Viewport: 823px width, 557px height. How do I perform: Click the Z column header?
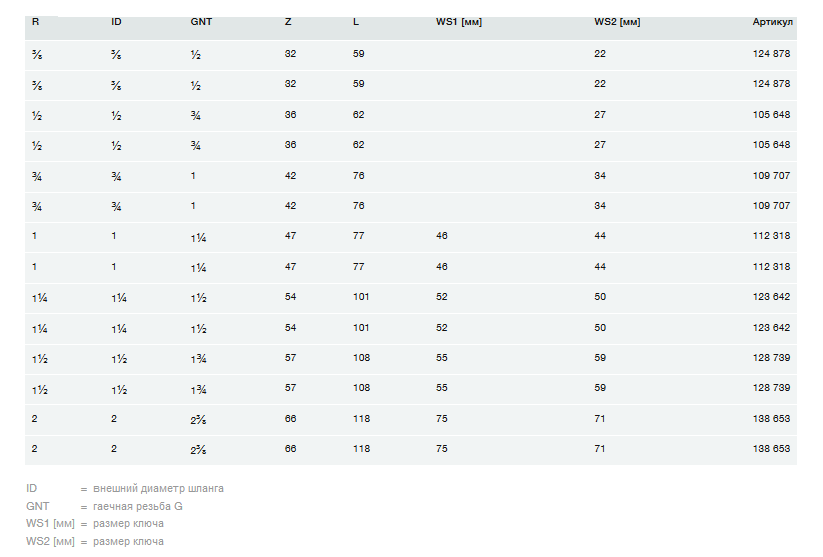pos(288,21)
